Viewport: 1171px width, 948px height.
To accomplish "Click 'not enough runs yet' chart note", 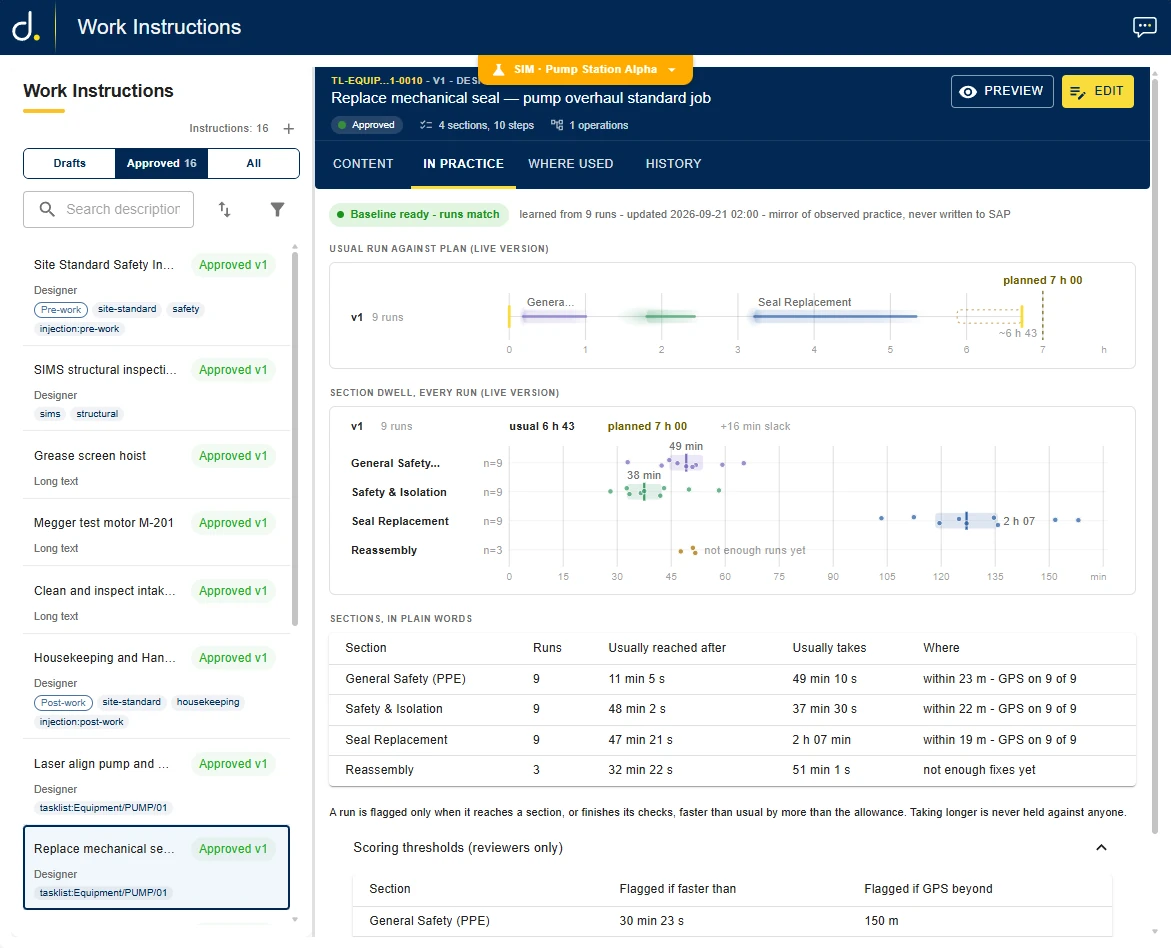I will [x=754, y=551].
